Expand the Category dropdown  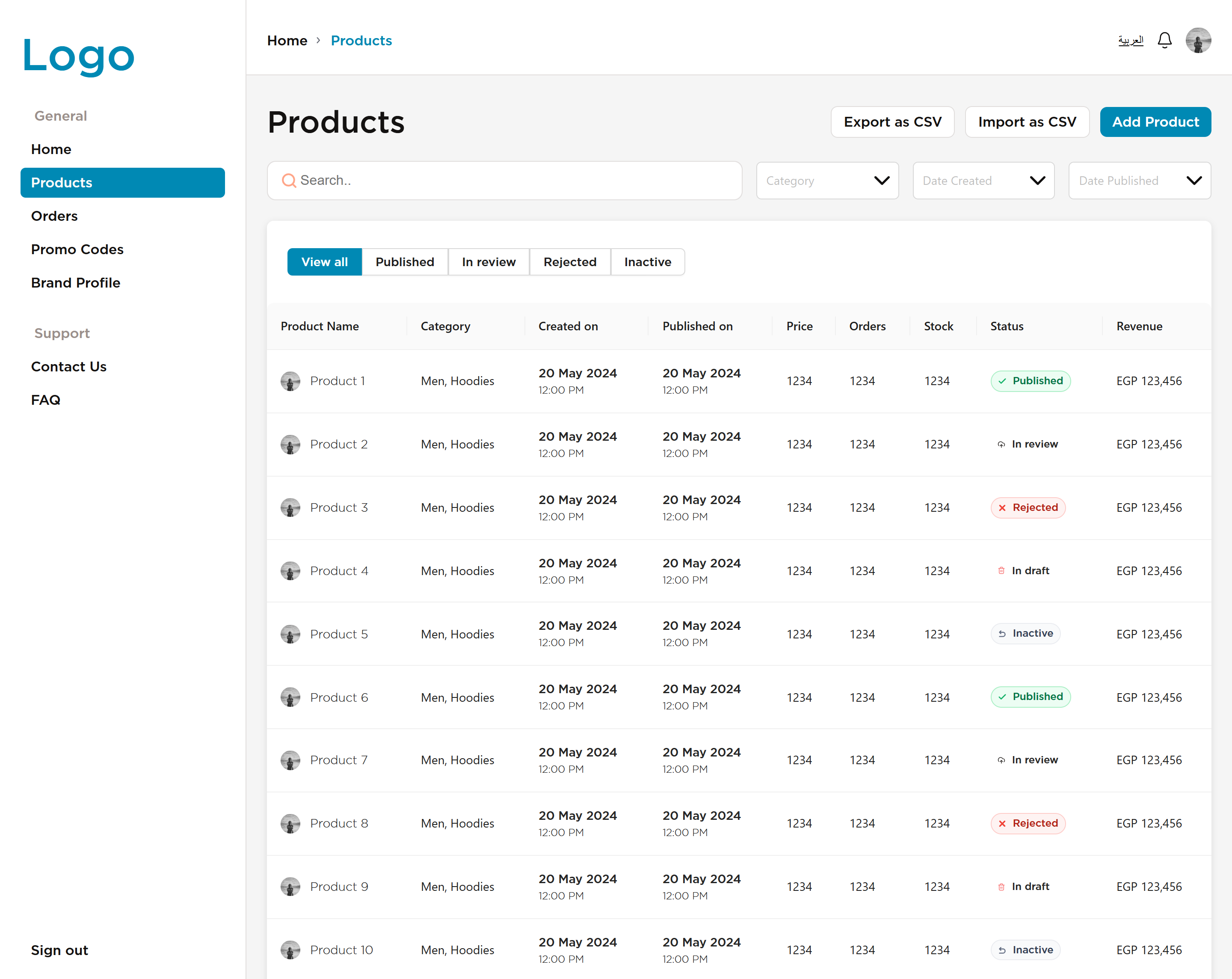click(827, 181)
